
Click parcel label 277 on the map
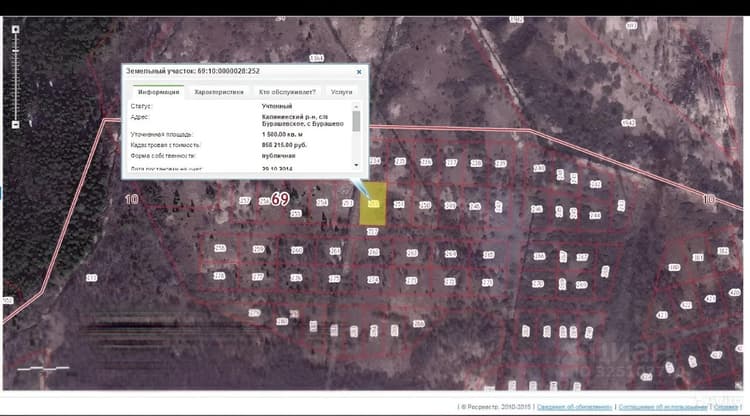click(257, 277)
